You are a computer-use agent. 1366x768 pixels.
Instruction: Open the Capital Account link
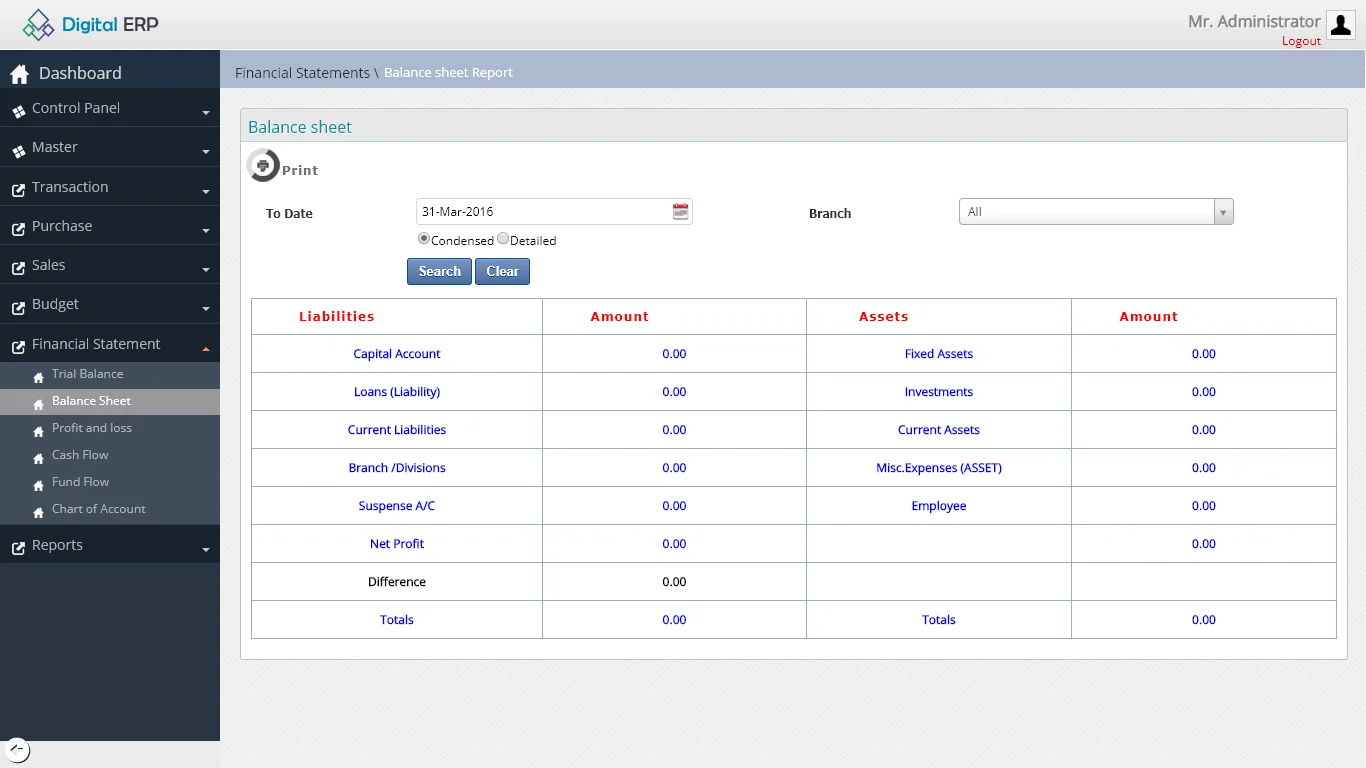point(397,354)
